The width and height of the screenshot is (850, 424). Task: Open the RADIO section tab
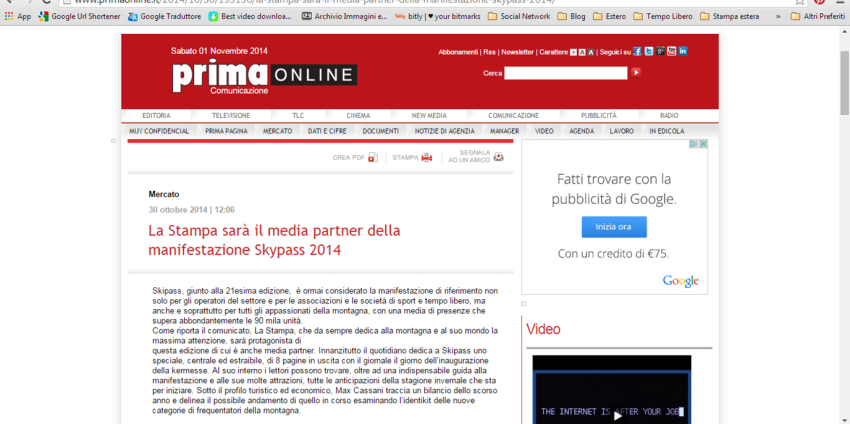coord(669,115)
